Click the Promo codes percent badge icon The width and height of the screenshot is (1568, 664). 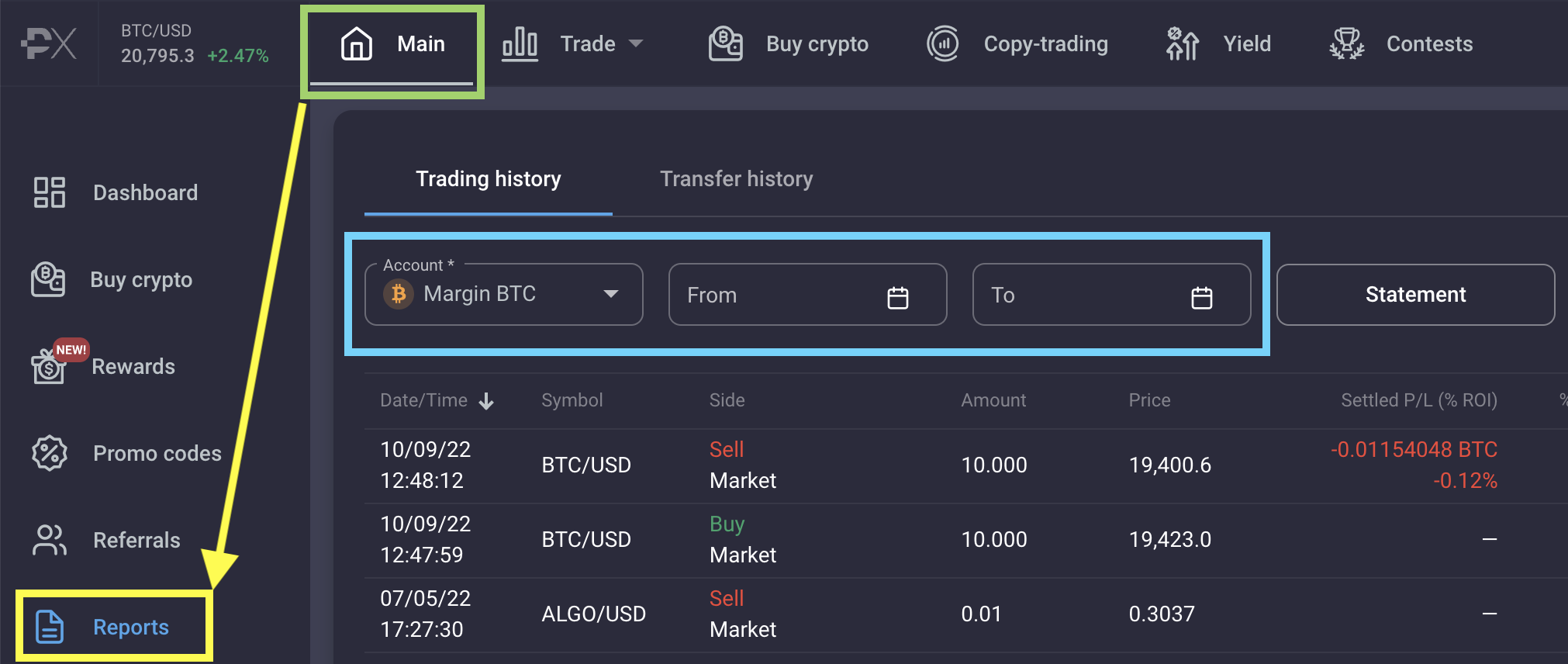click(x=50, y=453)
